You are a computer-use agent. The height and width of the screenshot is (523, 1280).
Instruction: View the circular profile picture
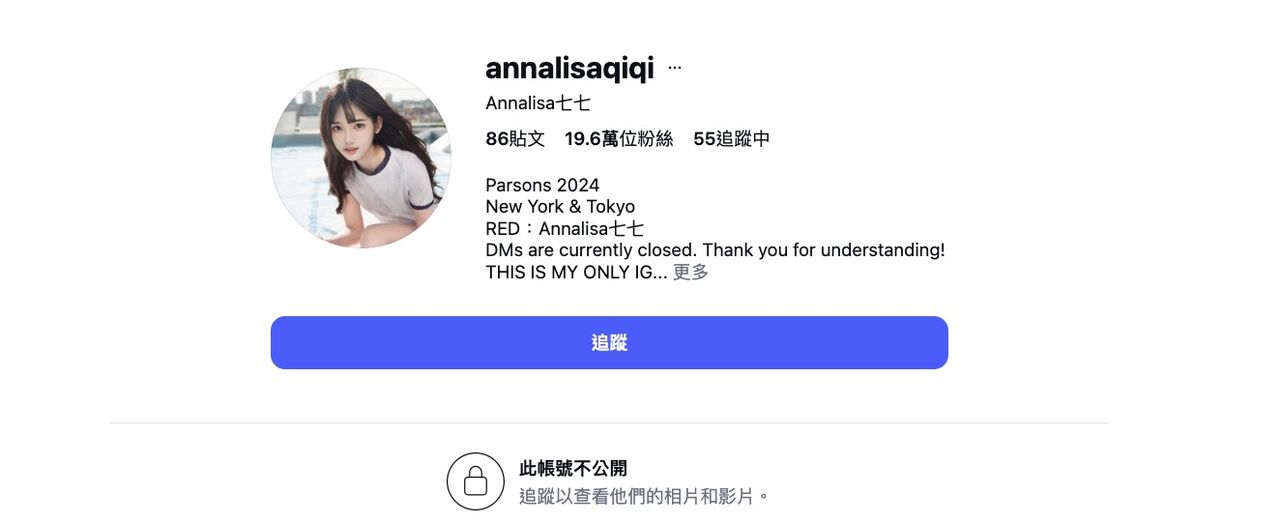(x=361, y=158)
